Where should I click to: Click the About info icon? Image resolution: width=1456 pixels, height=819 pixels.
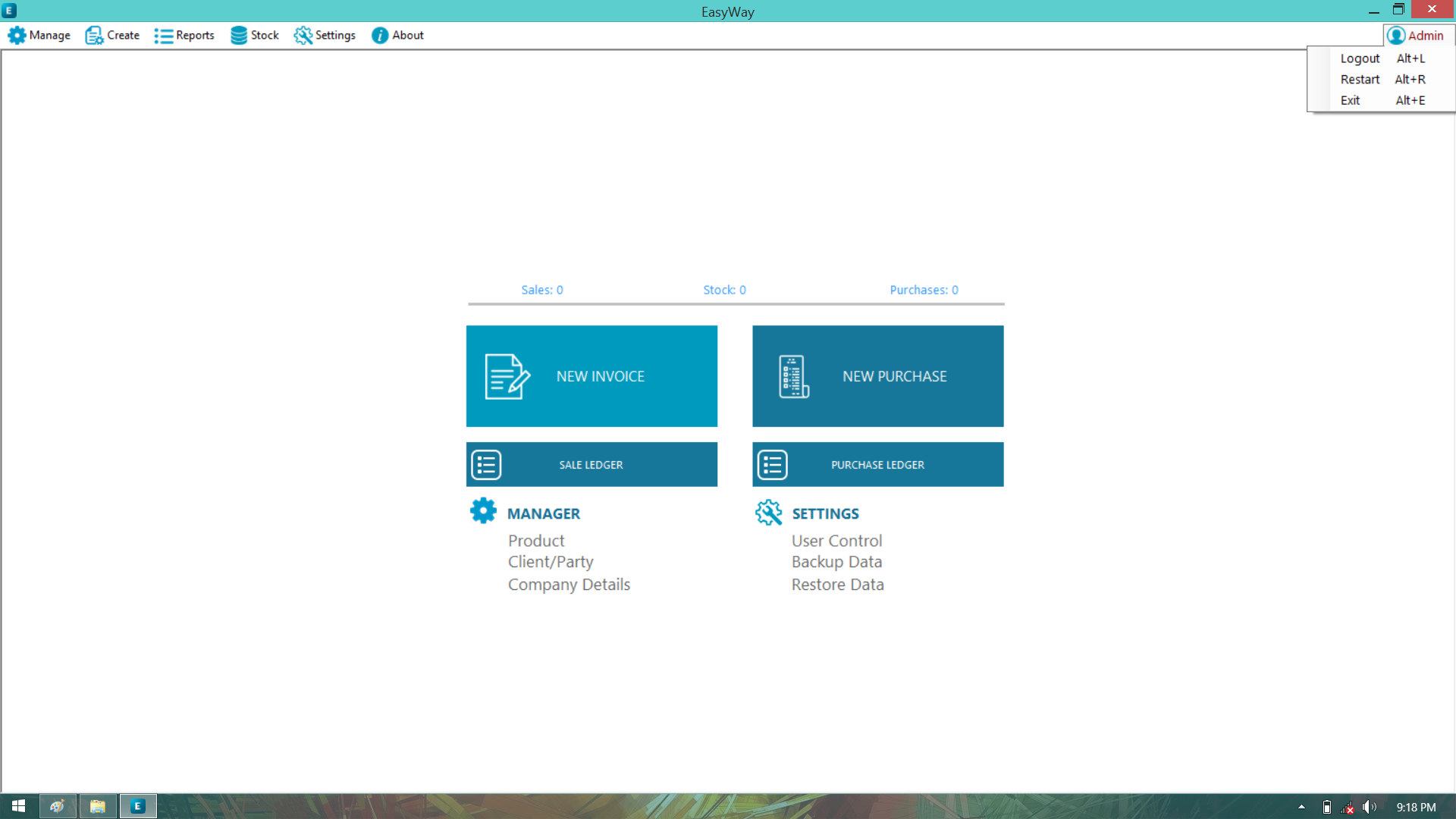pyautogui.click(x=380, y=36)
